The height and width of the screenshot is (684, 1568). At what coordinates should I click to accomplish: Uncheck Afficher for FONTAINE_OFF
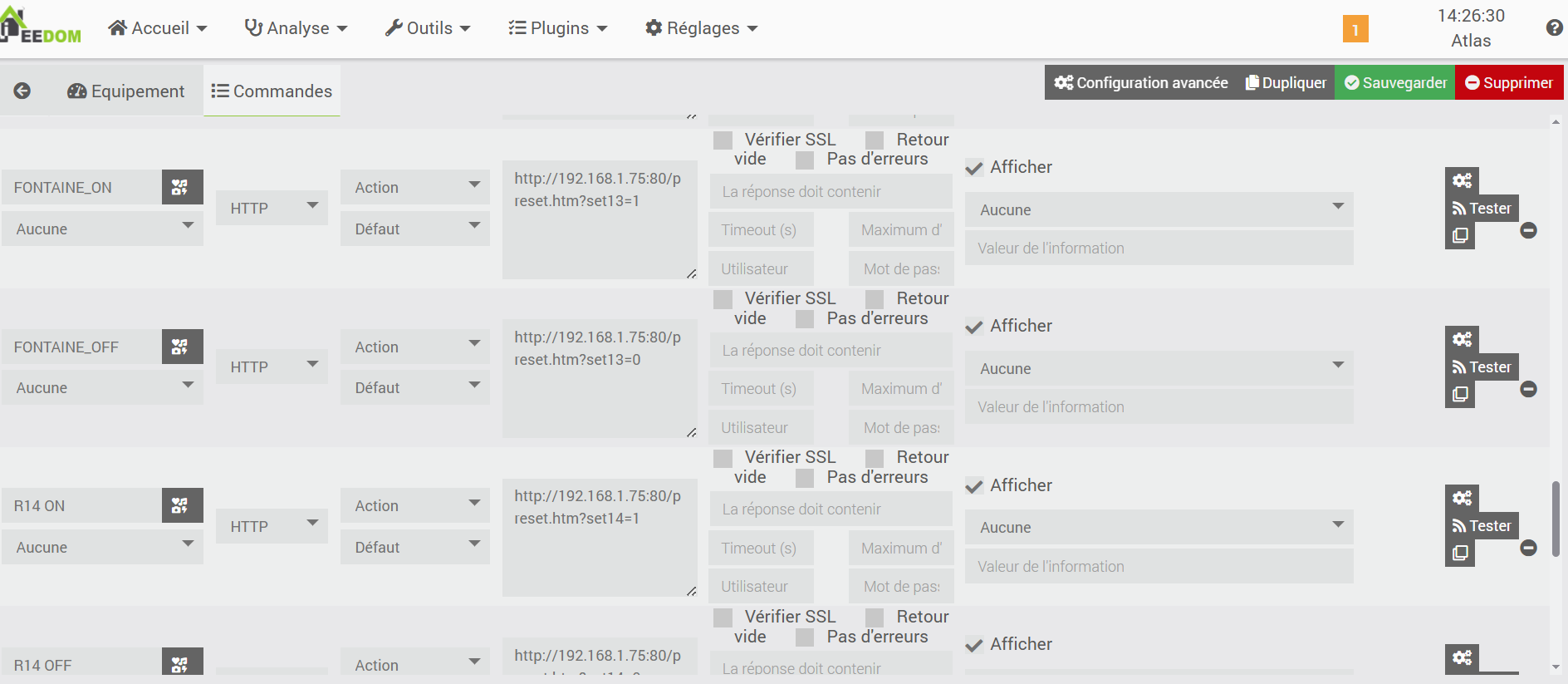point(974,327)
